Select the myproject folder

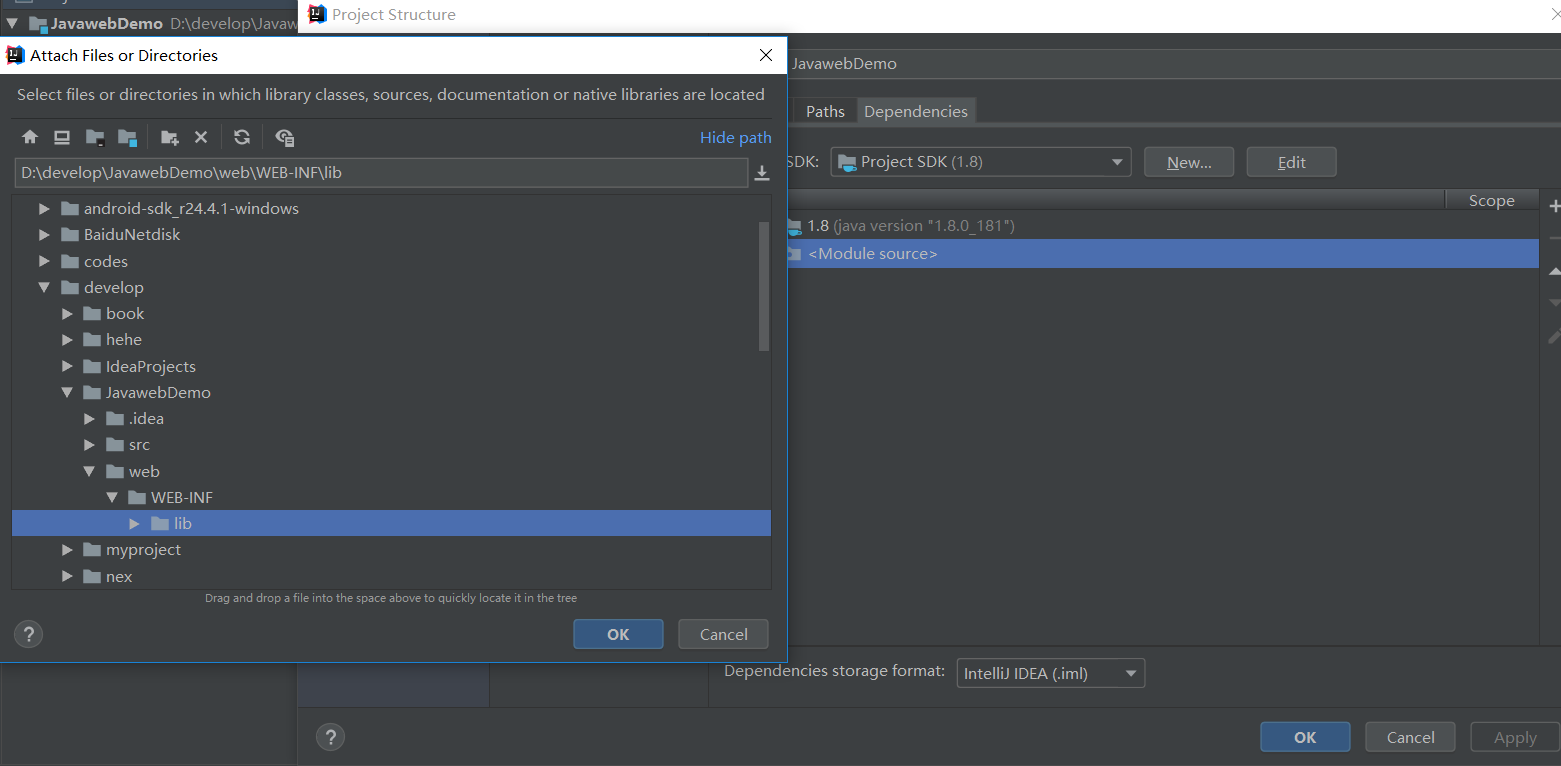(x=143, y=550)
